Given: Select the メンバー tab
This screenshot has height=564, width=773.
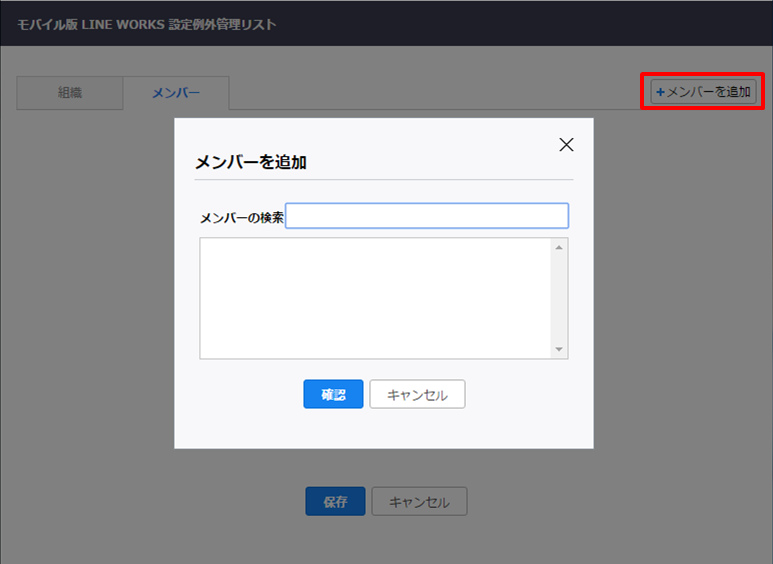Looking at the screenshot, I should tap(176, 93).
